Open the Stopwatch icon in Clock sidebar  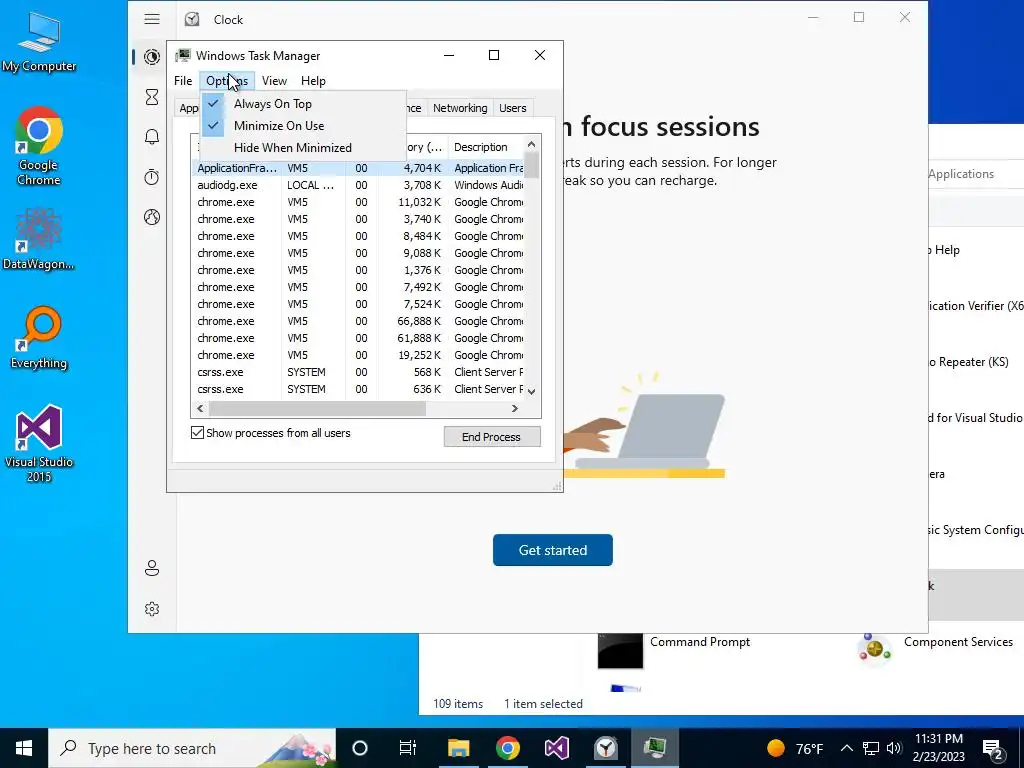[152, 177]
